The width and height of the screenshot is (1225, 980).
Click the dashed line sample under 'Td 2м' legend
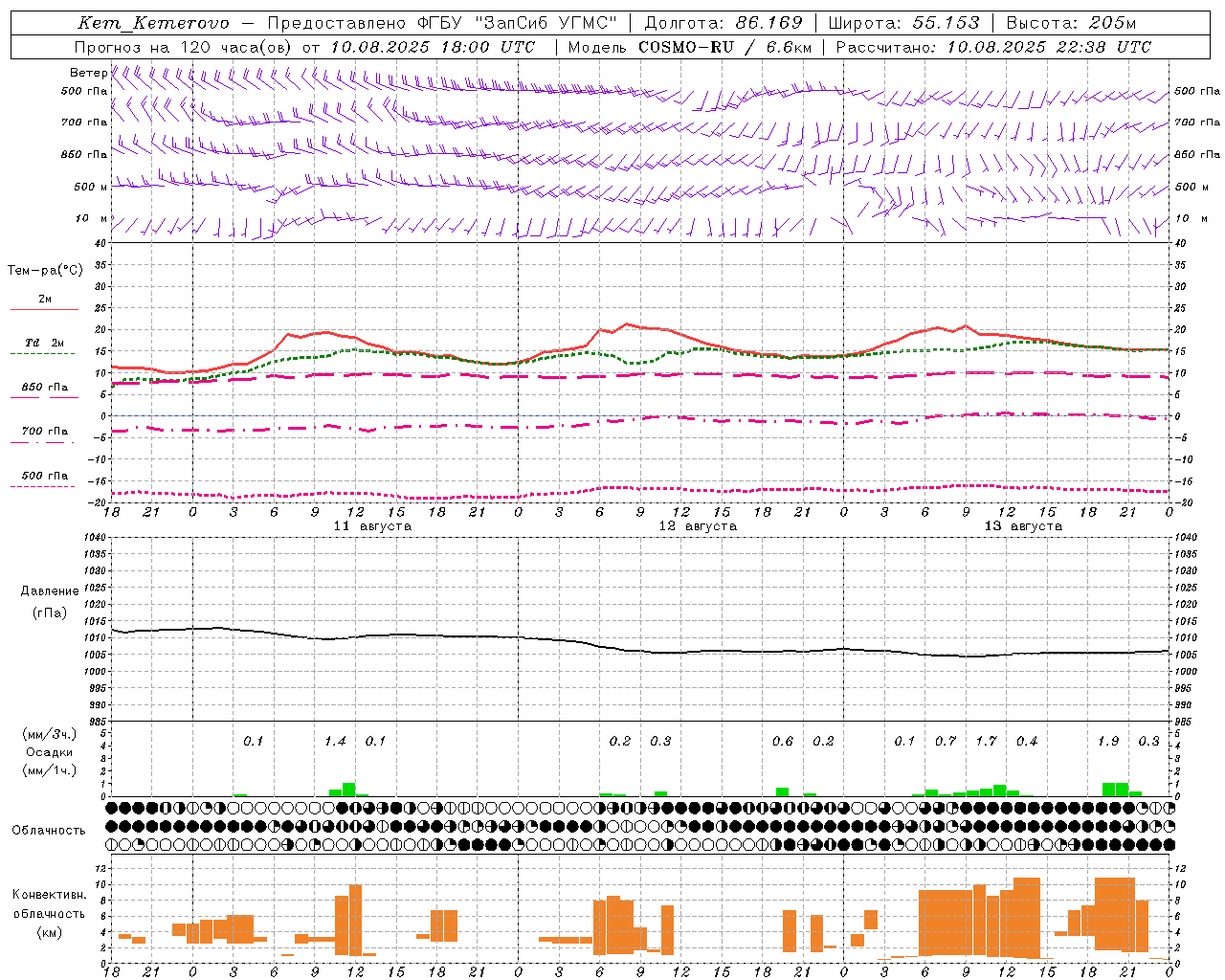pyautogui.click(x=43, y=353)
